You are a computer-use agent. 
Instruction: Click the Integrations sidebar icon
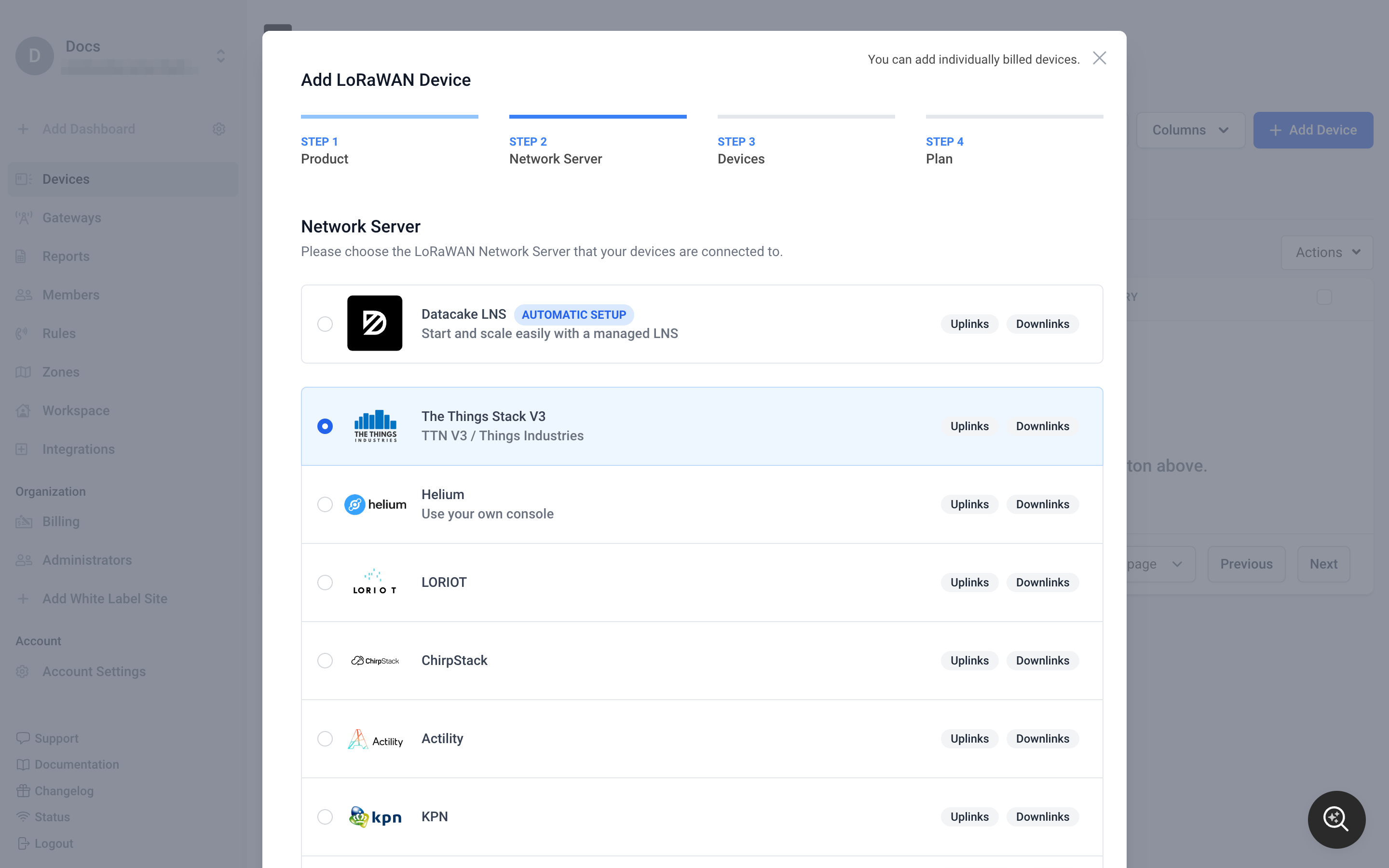point(21,449)
